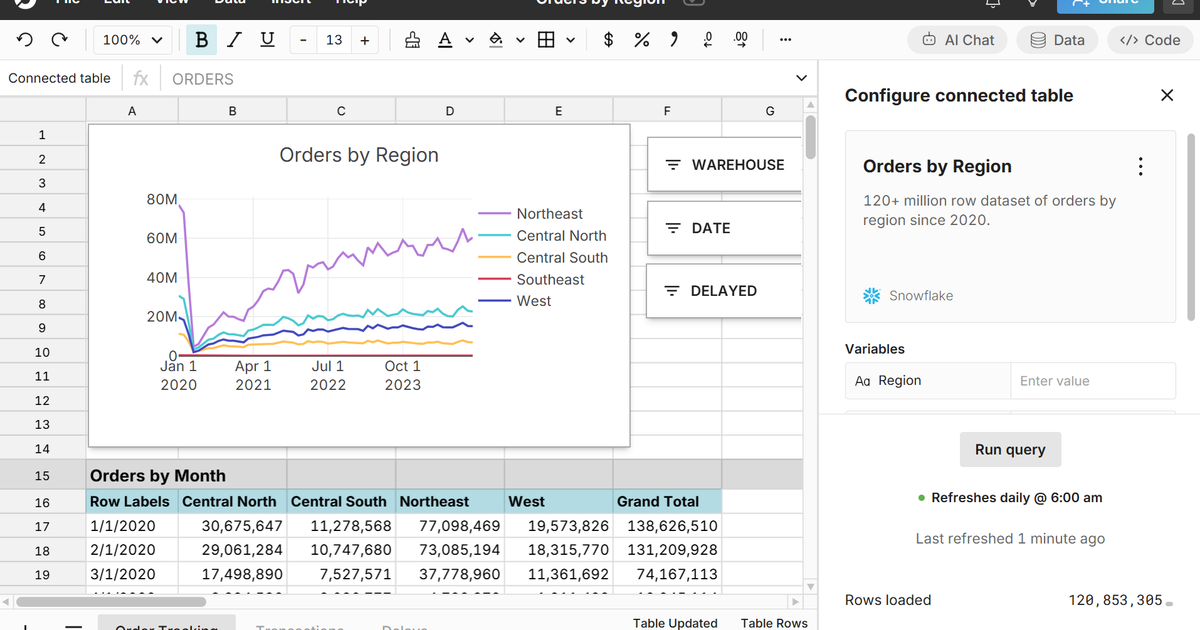This screenshot has width=1200, height=630.
Task: Open toolbar overflow three-dots menu
Action: point(785,40)
